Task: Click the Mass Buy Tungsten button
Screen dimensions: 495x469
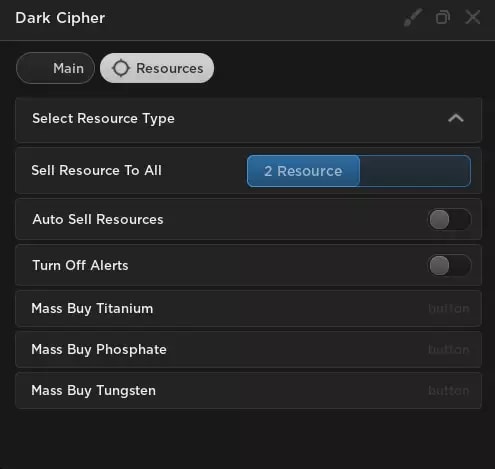Action: (248, 391)
